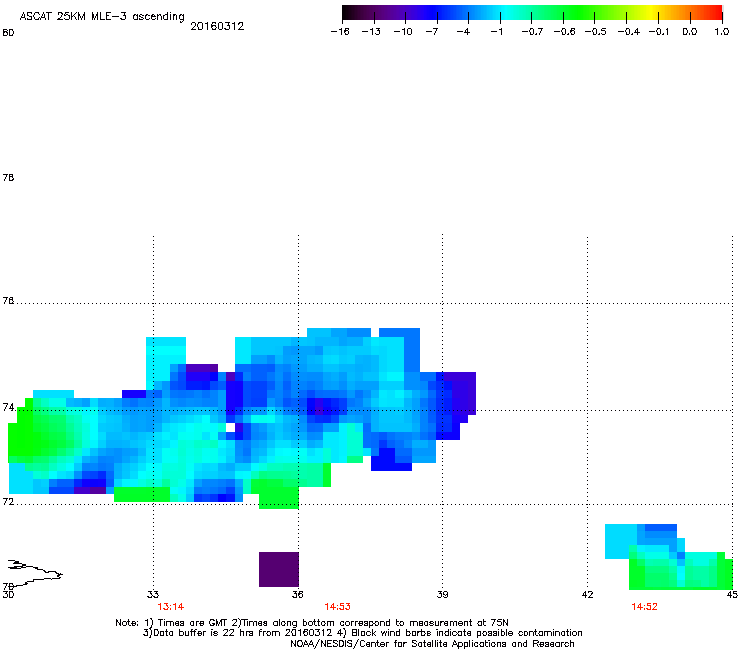Click the -1 color scale label

[496, 32]
